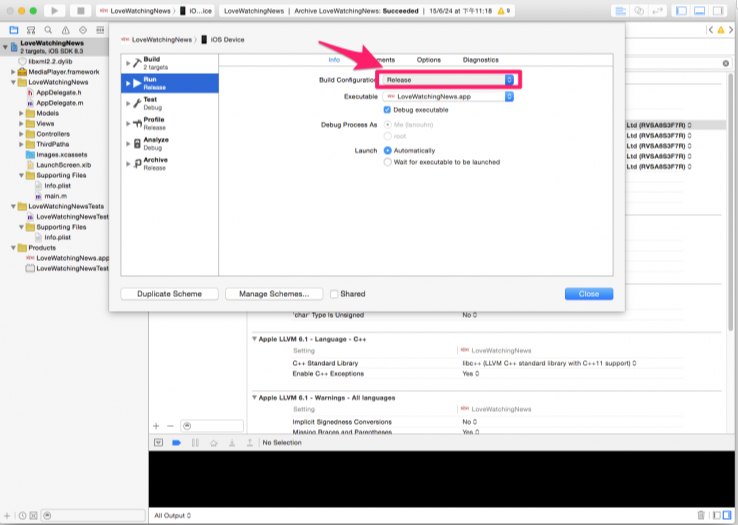Expand the Archive scheme action

pyautogui.click(x=128, y=164)
